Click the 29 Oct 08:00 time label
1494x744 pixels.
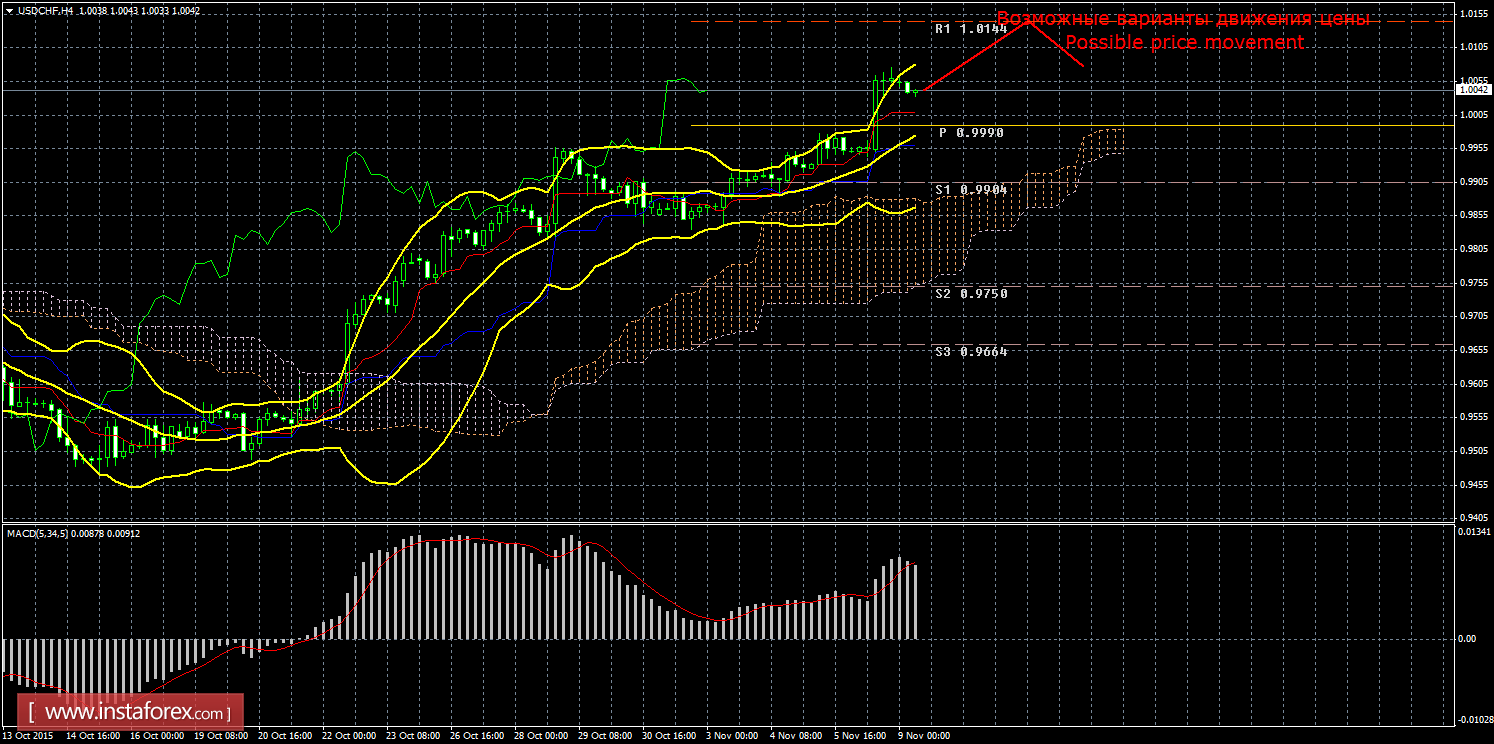(603, 736)
